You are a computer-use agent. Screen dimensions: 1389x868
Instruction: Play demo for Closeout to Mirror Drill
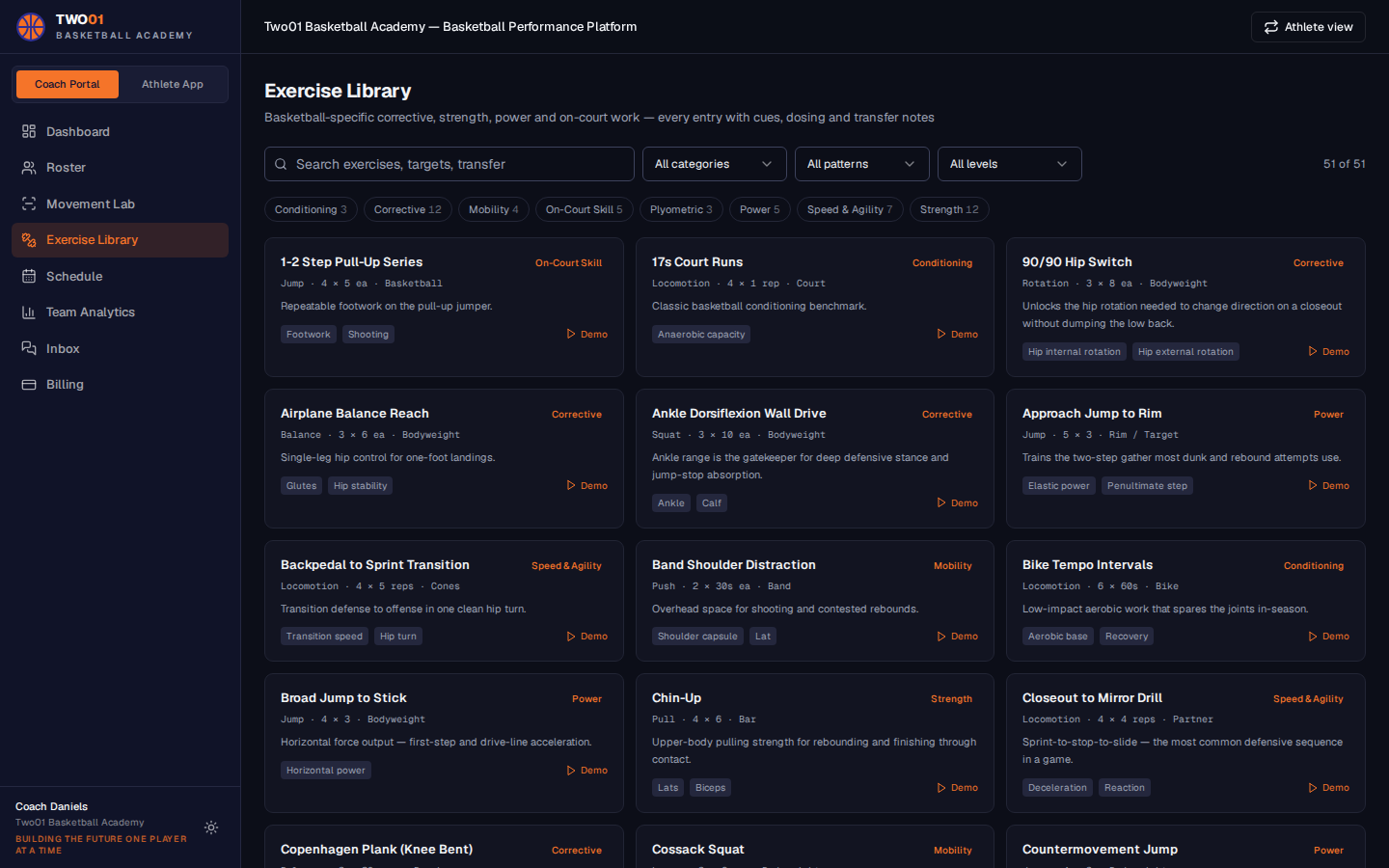(x=1328, y=787)
